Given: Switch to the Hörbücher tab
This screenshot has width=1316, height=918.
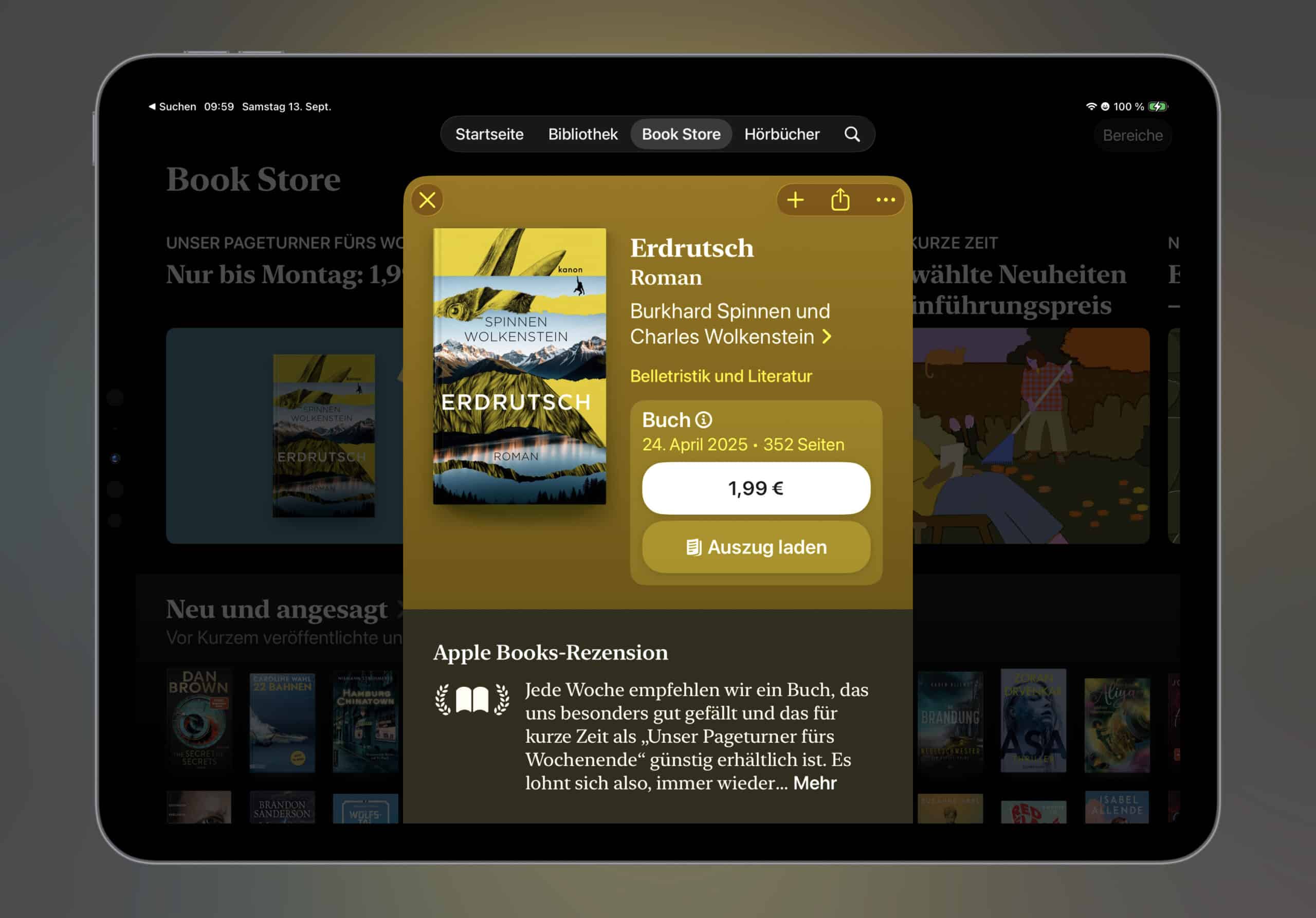Looking at the screenshot, I should point(782,134).
